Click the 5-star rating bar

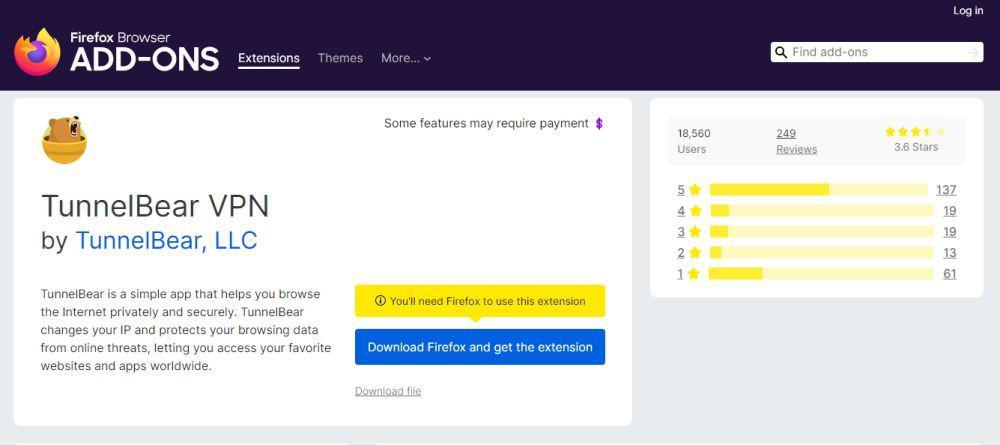(x=818, y=190)
